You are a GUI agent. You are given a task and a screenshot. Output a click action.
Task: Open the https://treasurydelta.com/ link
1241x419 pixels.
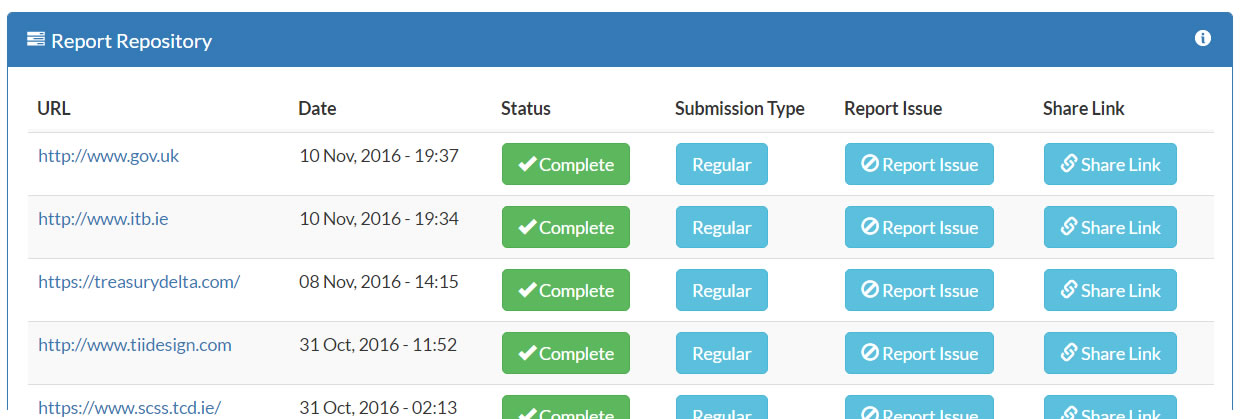[x=139, y=282]
